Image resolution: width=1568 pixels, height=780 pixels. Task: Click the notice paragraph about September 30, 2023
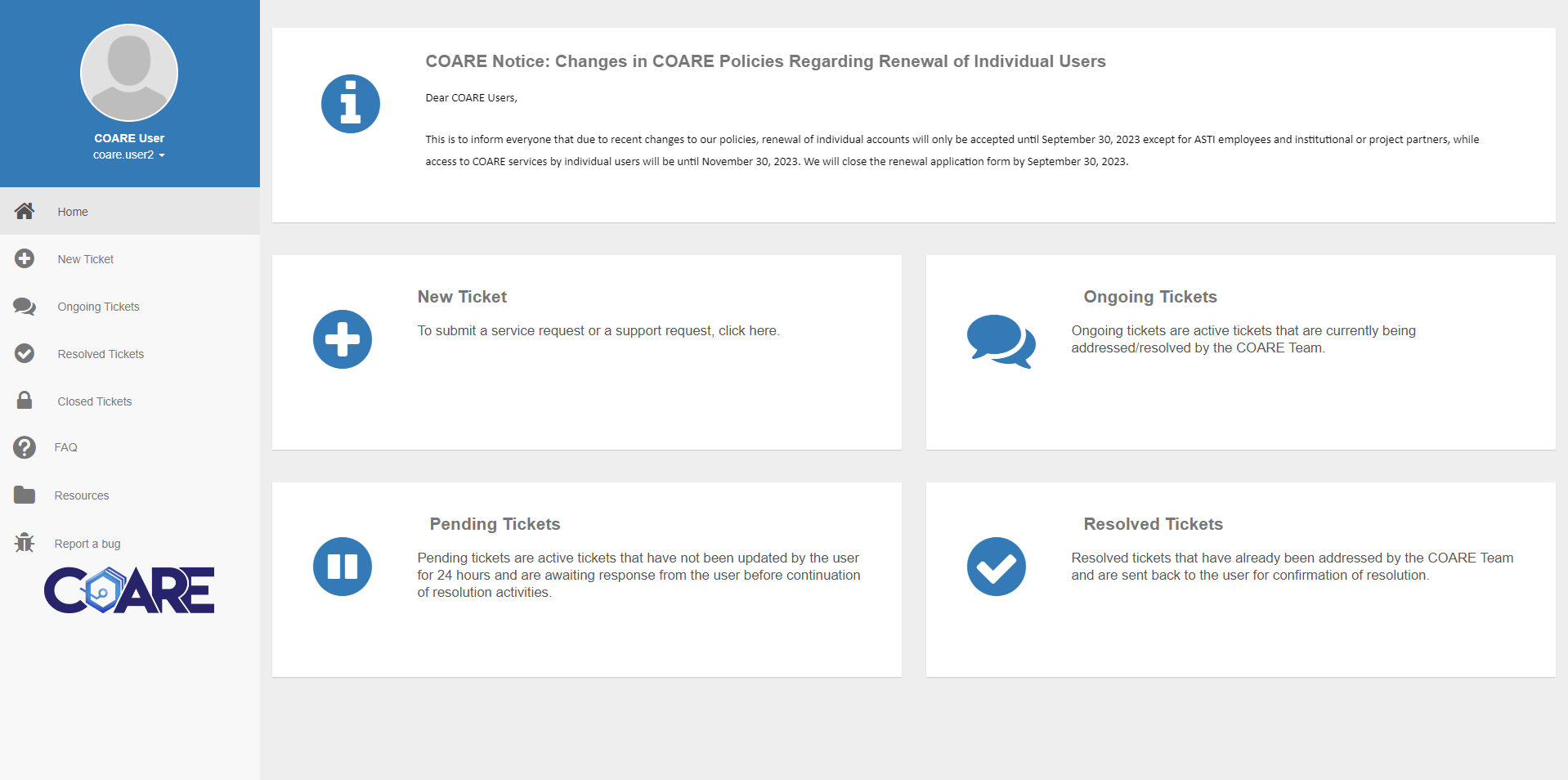click(x=952, y=150)
